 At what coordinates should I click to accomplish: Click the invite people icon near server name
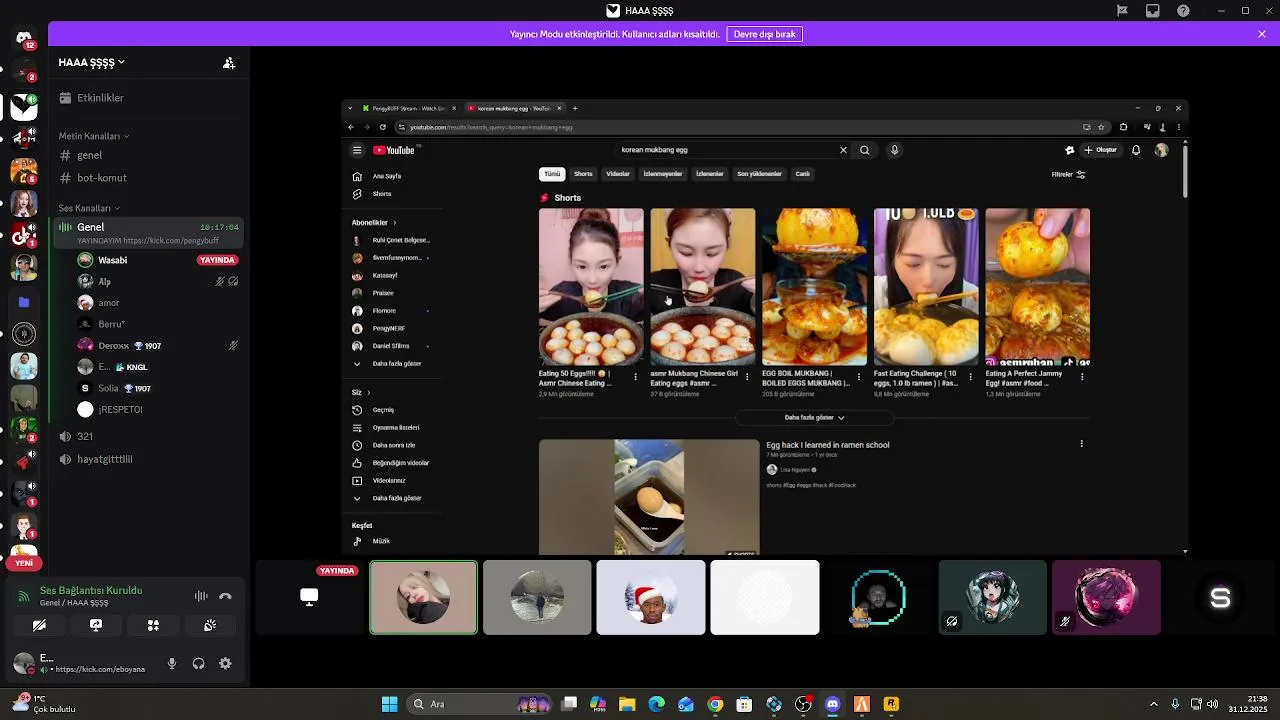click(229, 63)
